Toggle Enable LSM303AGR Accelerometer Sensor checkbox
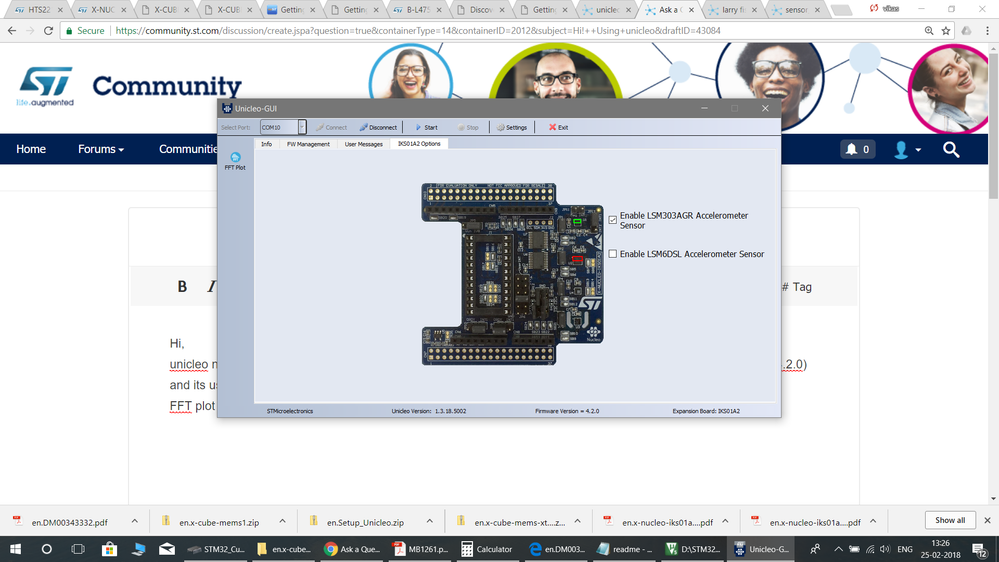999x562 pixels. click(x=613, y=220)
